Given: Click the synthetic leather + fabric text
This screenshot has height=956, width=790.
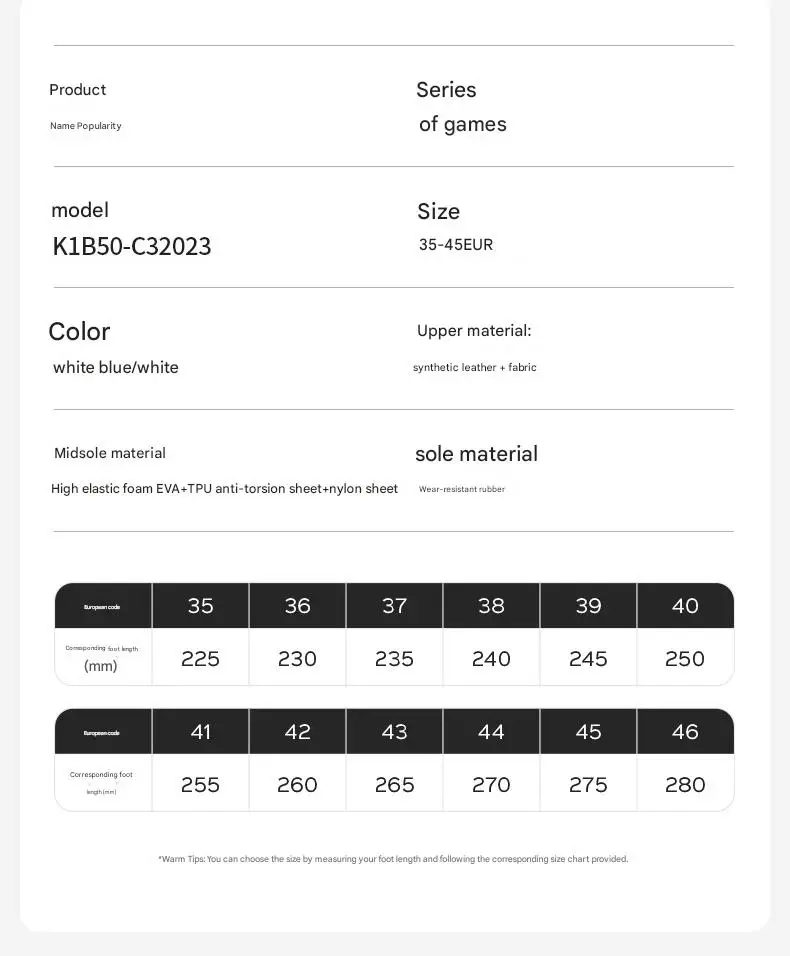Looking at the screenshot, I should click(475, 367).
